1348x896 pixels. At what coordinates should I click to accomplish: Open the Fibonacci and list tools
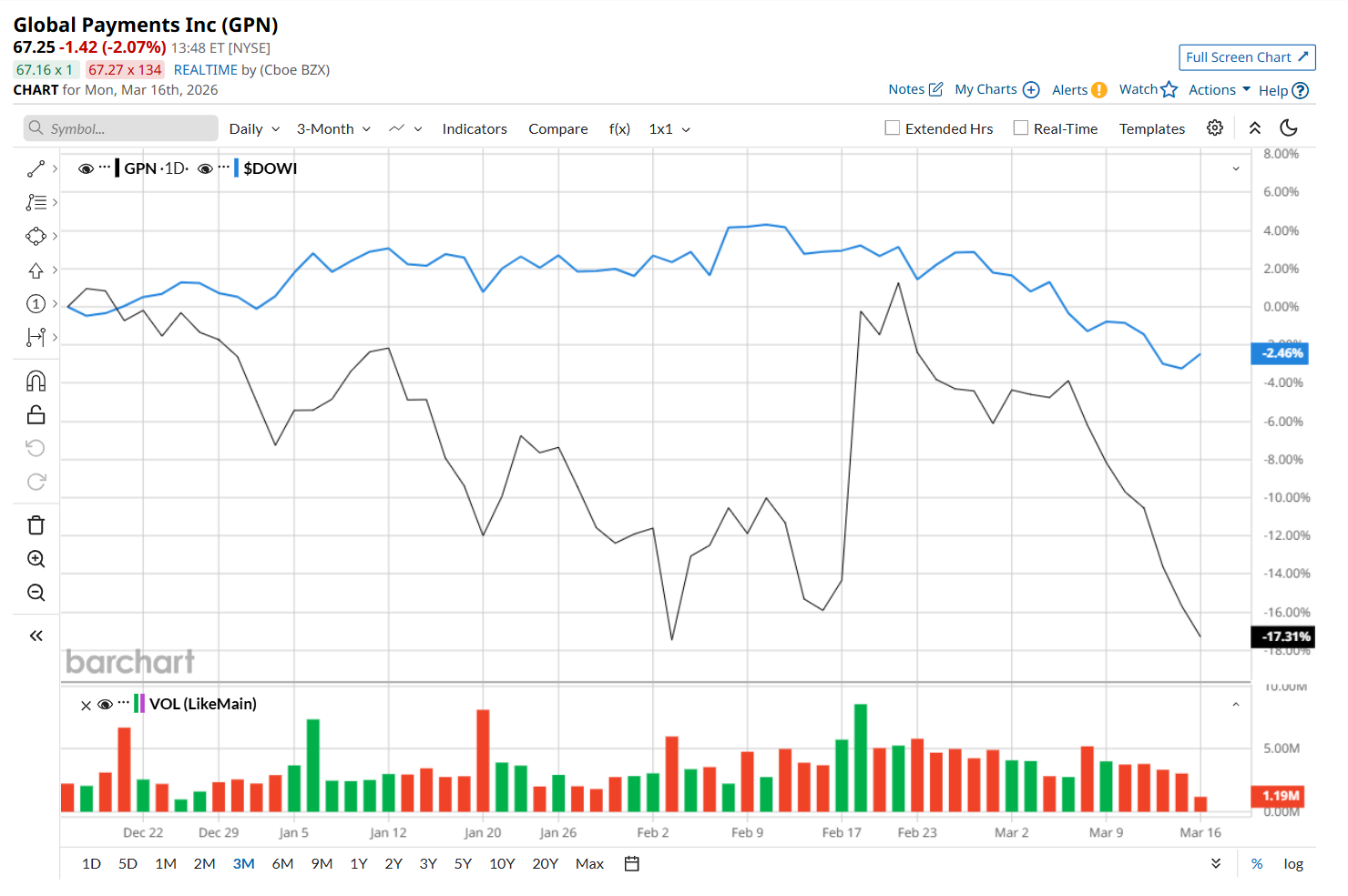(x=36, y=202)
